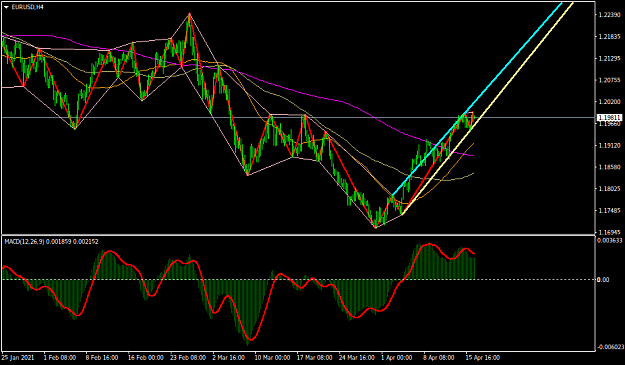
Task: Click the 2 Mar 16:00 time label
Action: [x=229, y=357]
